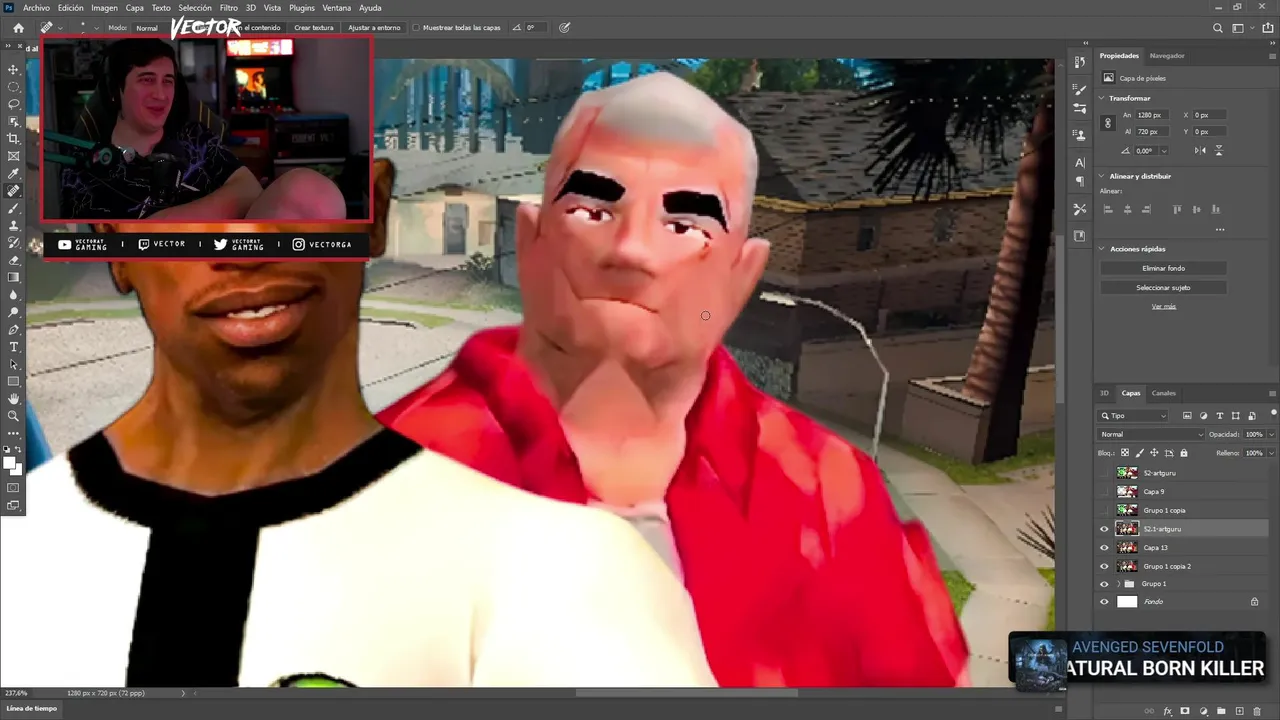The height and width of the screenshot is (720, 1280).
Task: Hide the Fondo layer
Action: tap(1104, 602)
